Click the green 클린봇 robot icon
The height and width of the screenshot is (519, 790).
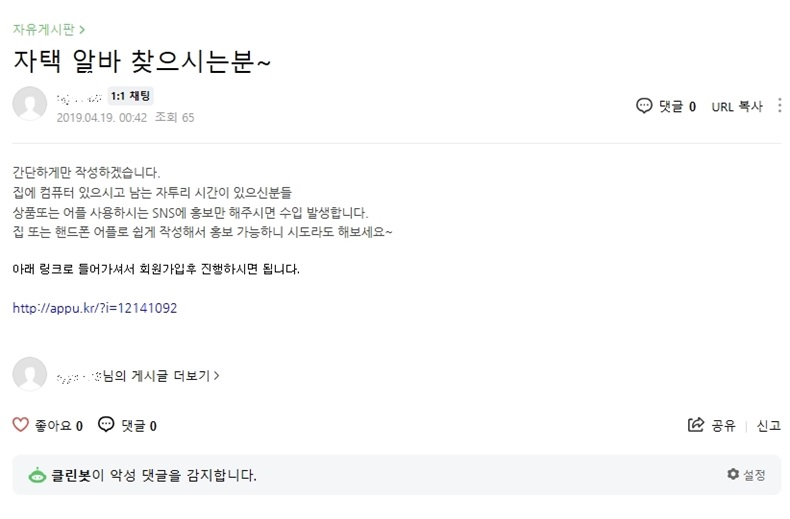pos(37,475)
